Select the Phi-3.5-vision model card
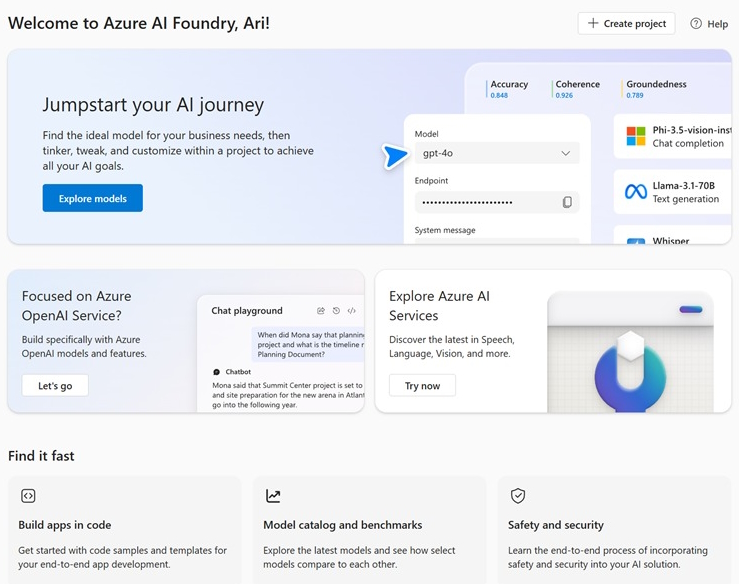This screenshot has width=739, height=584. (x=673, y=137)
